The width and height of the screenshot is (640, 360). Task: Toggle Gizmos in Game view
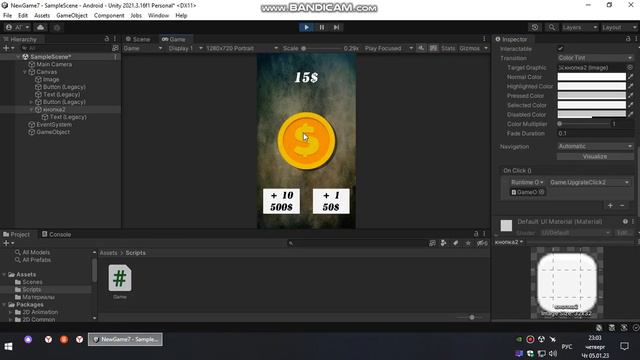pyautogui.click(x=469, y=48)
